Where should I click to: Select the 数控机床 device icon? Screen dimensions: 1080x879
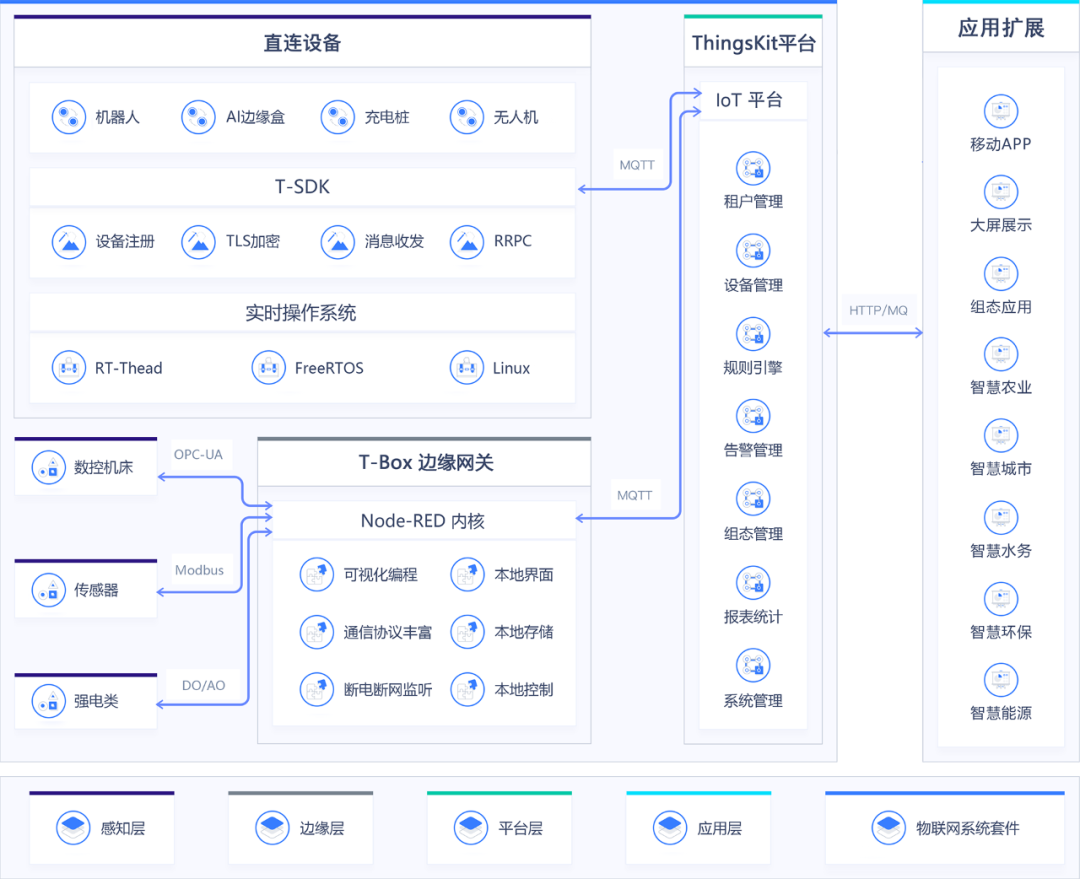48,466
